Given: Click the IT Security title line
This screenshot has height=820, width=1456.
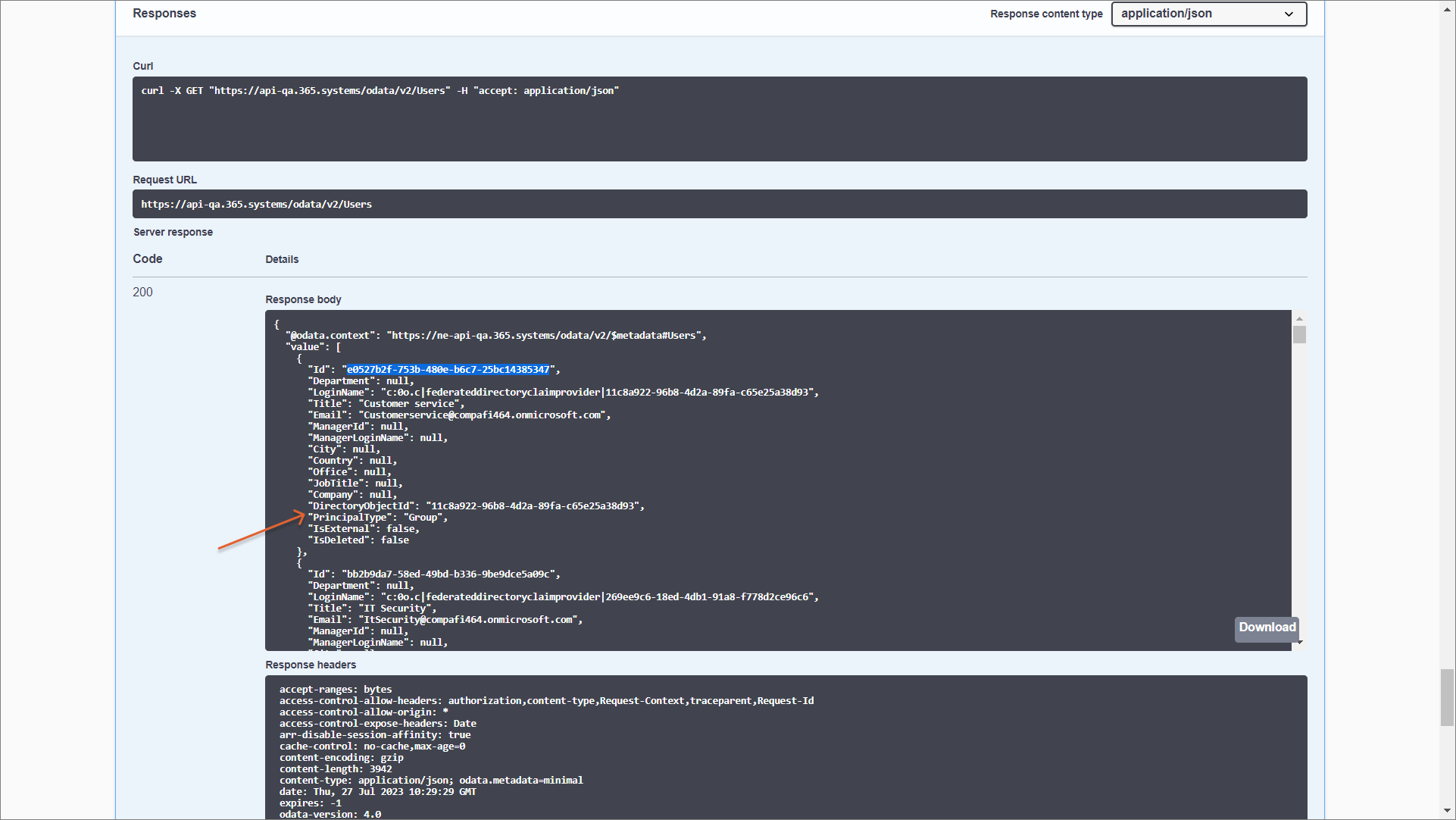Looking at the screenshot, I should (371, 609).
